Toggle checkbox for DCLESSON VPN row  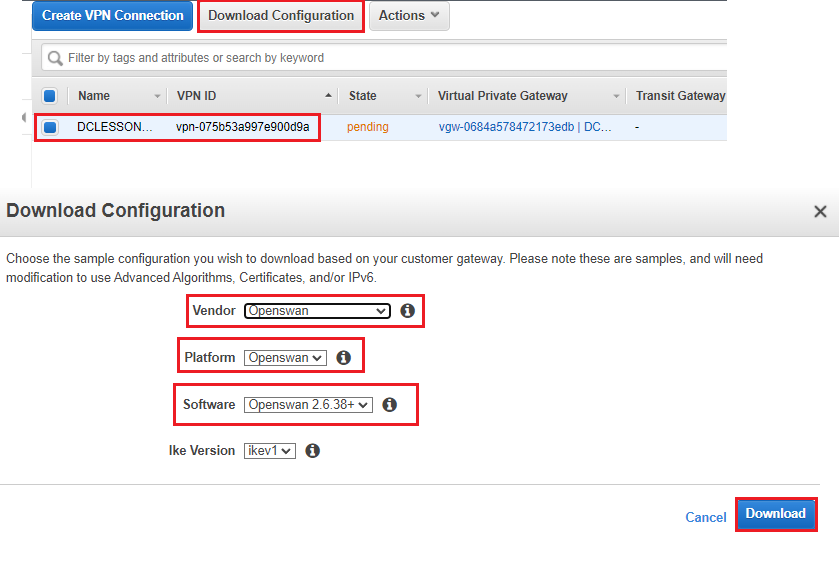pyautogui.click(x=50, y=127)
